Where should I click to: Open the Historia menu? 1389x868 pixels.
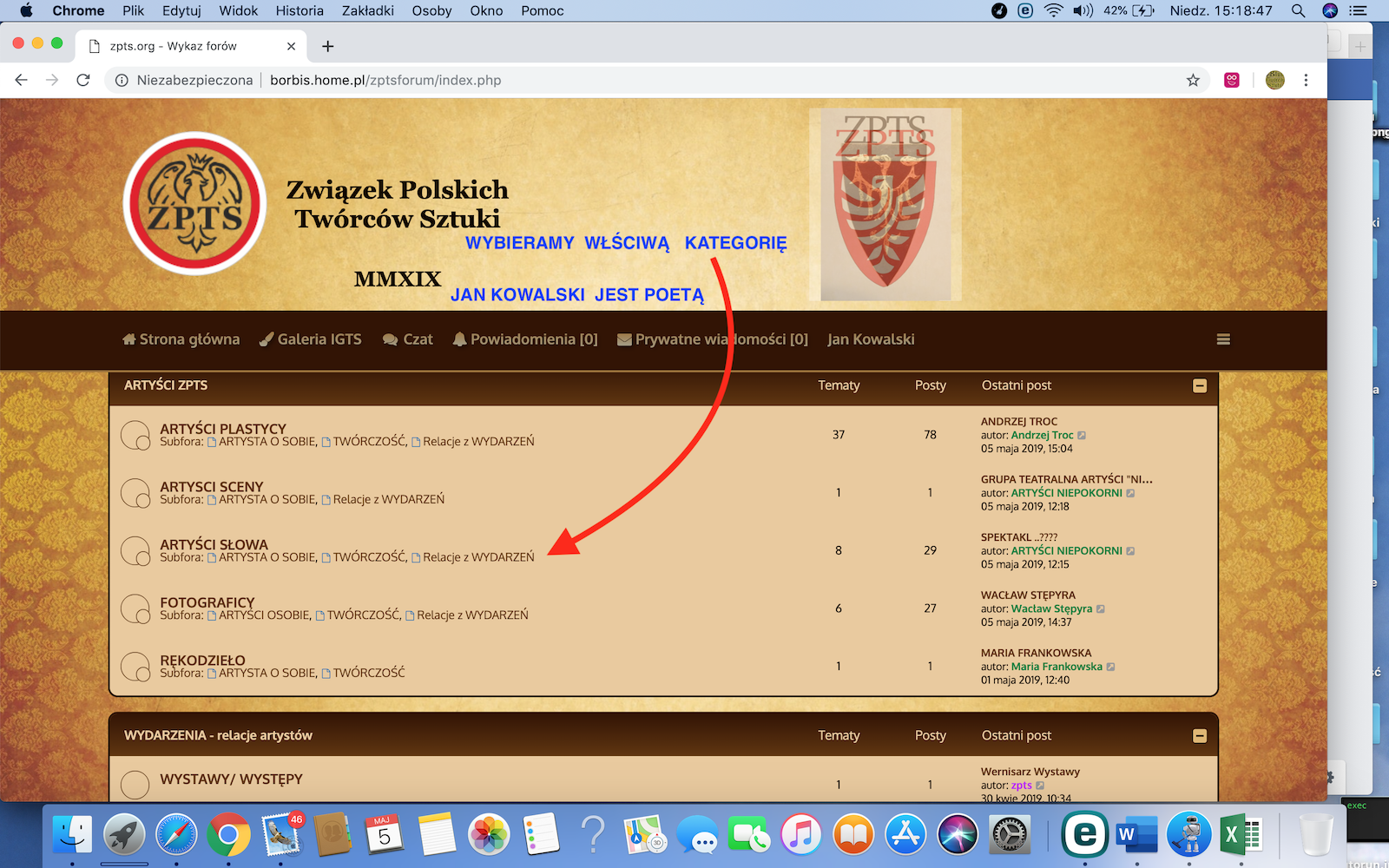click(x=300, y=10)
